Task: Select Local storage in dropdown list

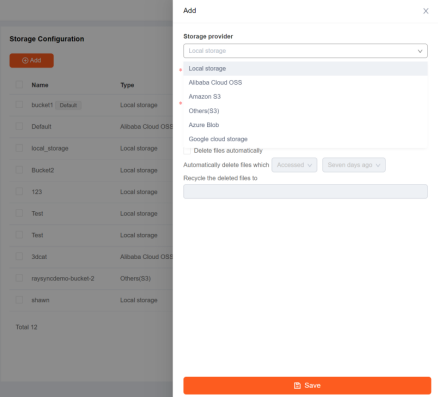Action: coord(305,69)
